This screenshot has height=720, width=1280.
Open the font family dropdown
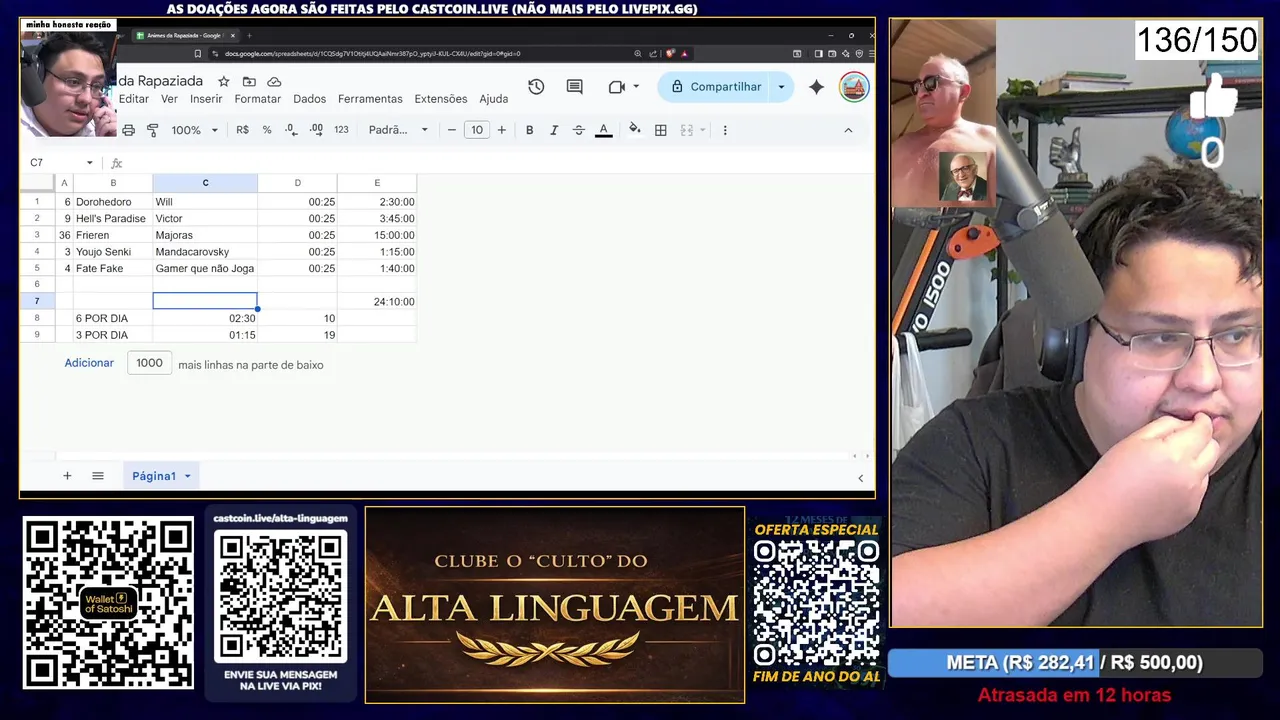[x=398, y=130]
